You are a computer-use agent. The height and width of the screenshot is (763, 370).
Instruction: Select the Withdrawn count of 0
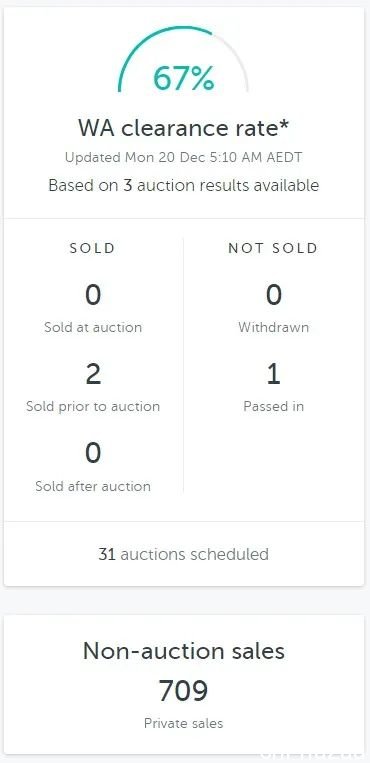click(273, 295)
